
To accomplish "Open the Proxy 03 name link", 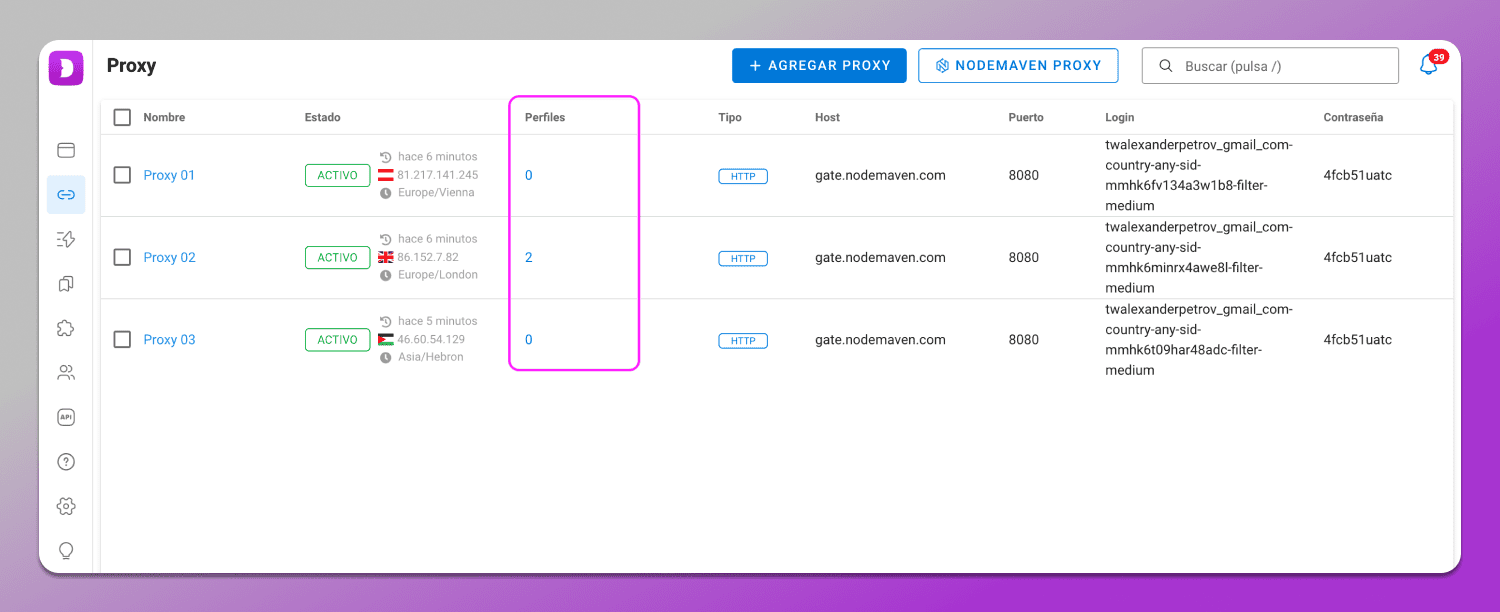I will 169,339.
